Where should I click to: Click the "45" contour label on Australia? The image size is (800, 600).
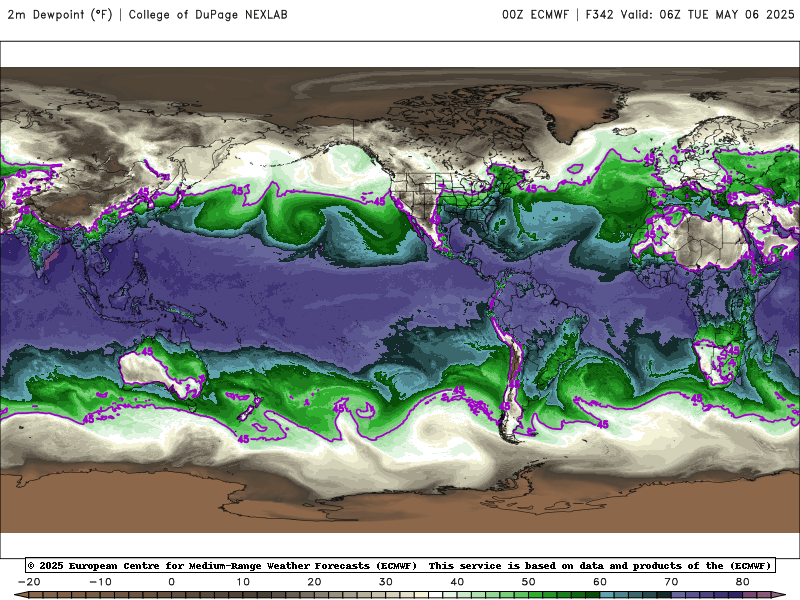tap(147, 352)
